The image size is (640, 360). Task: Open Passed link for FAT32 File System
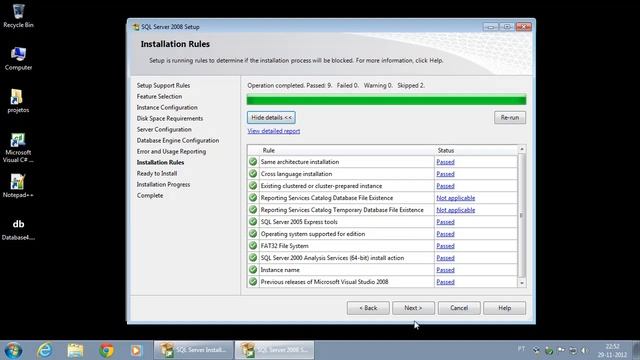[445, 246]
